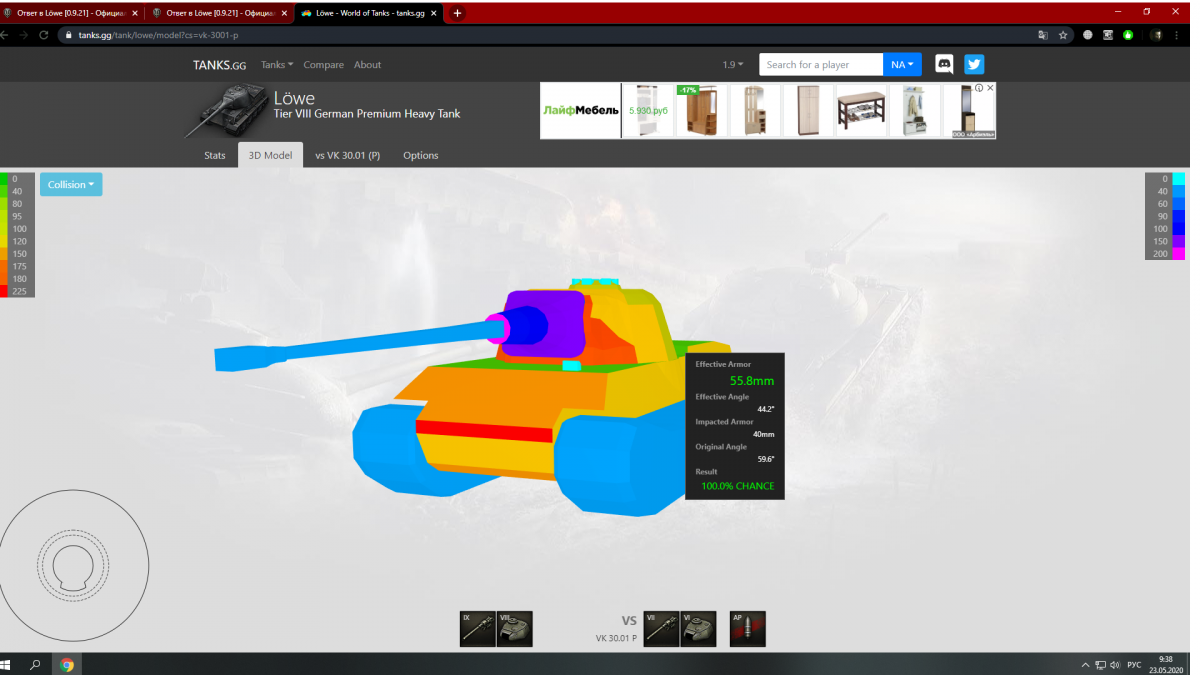Open the Tanks dropdown menu

coord(277,65)
